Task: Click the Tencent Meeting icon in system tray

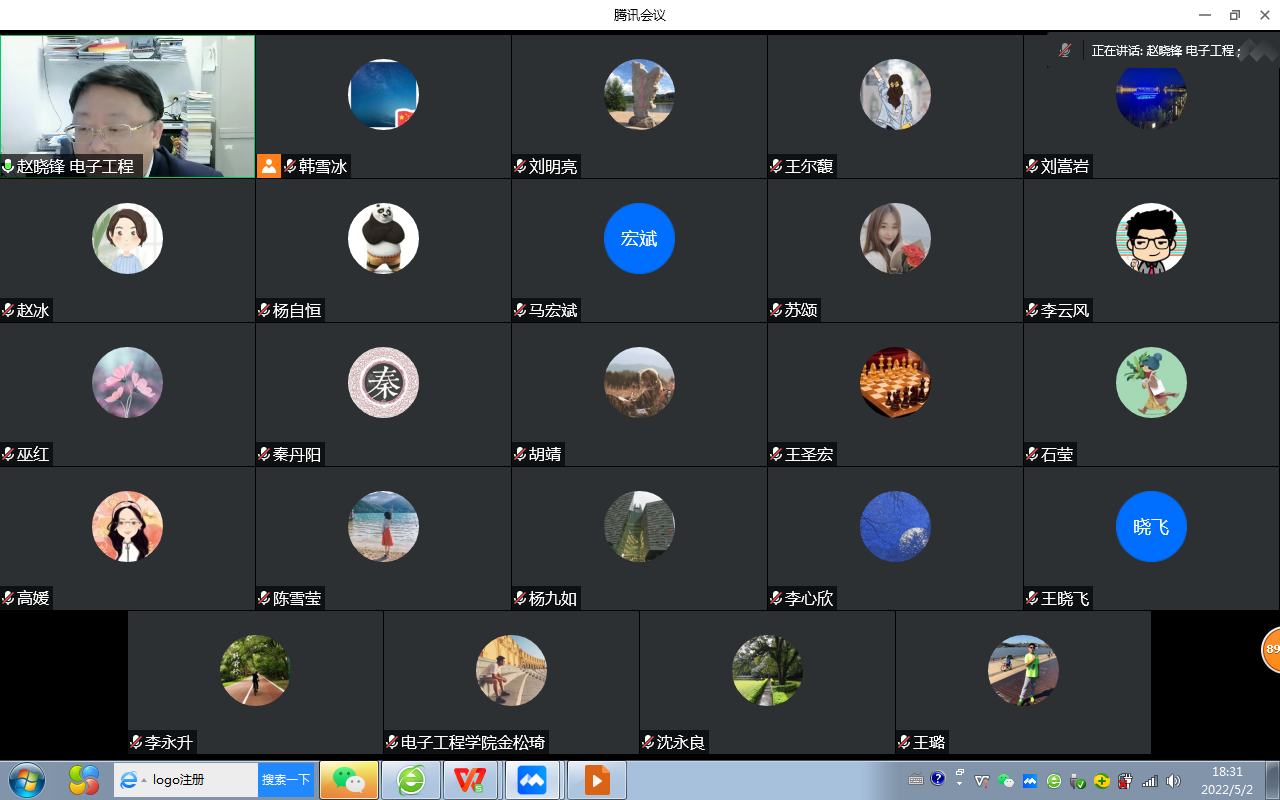Action: point(1029,781)
